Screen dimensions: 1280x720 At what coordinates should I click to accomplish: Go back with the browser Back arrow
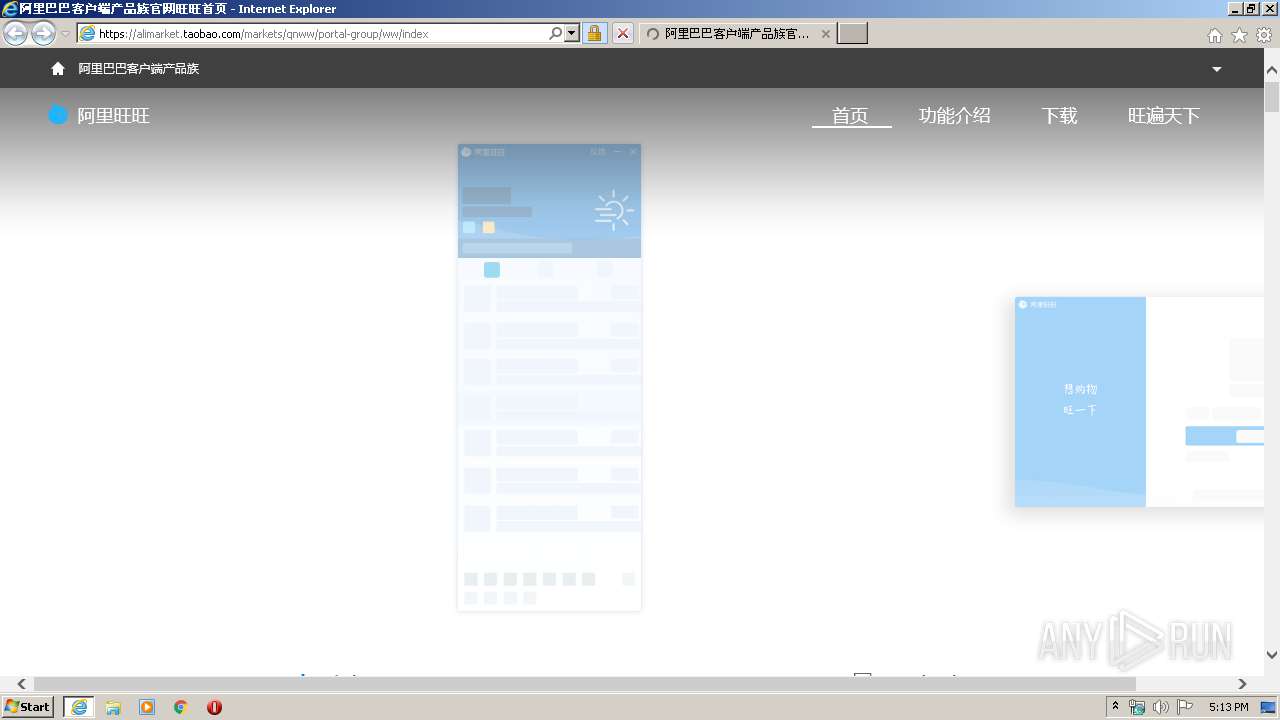[15, 33]
